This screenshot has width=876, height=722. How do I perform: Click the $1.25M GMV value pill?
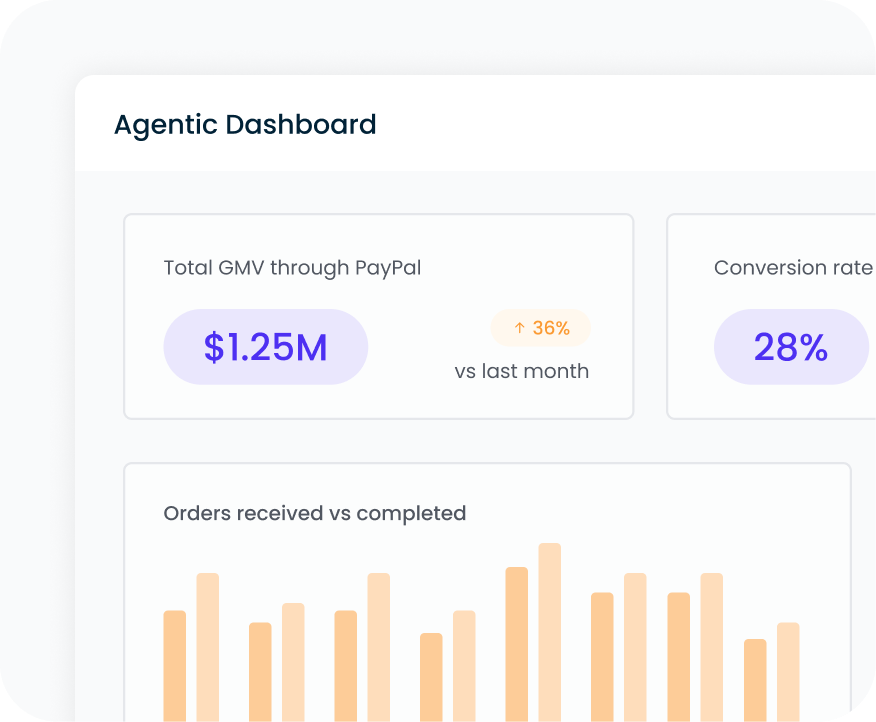click(265, 346)
